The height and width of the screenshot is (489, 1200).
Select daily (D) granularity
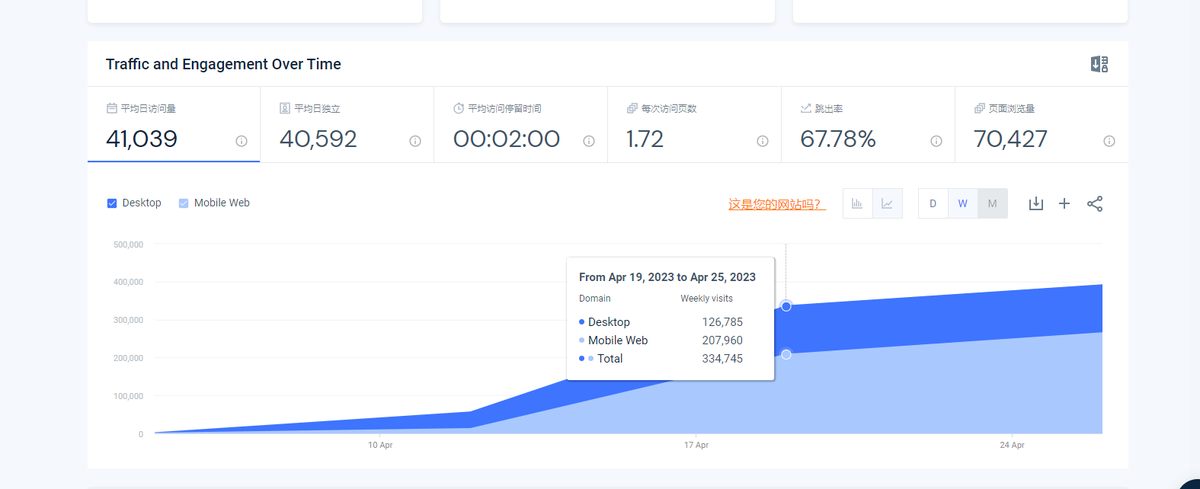tap(933, 203)
